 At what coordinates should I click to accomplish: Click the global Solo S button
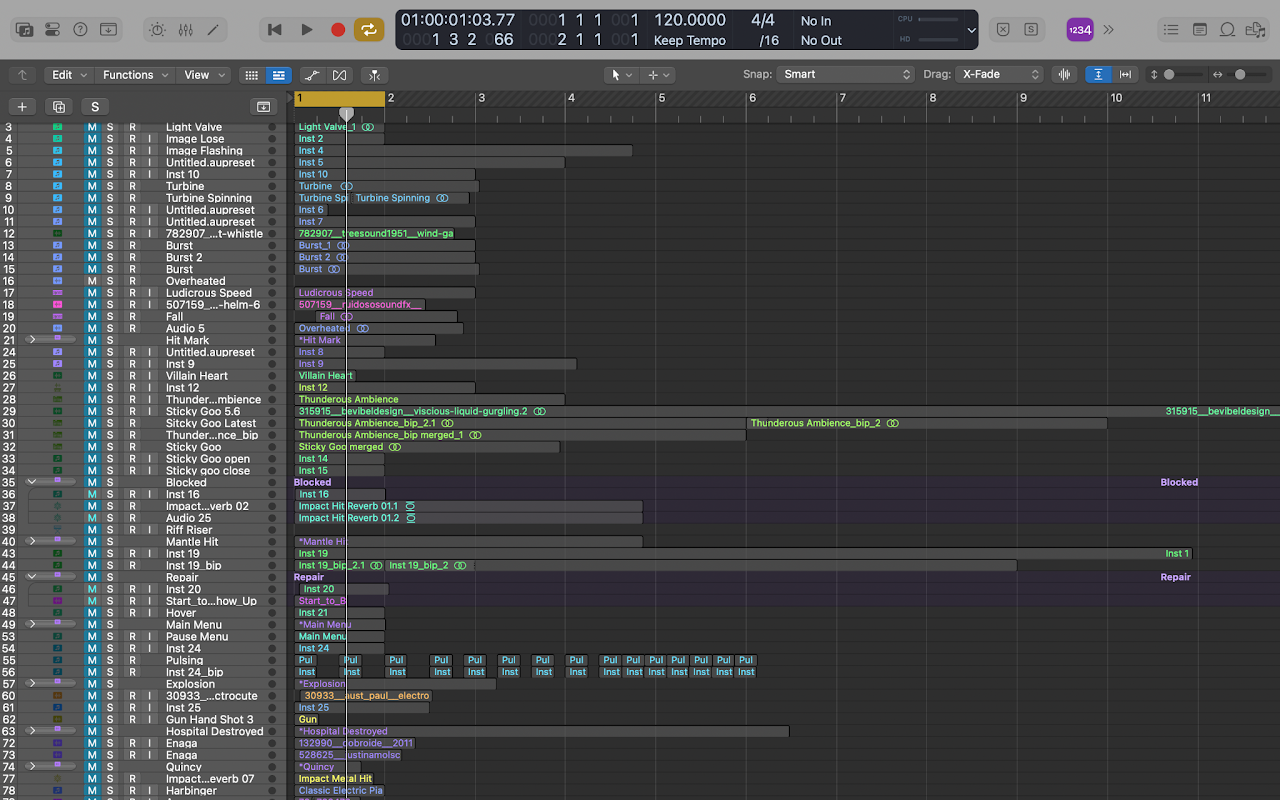point(95,107)
